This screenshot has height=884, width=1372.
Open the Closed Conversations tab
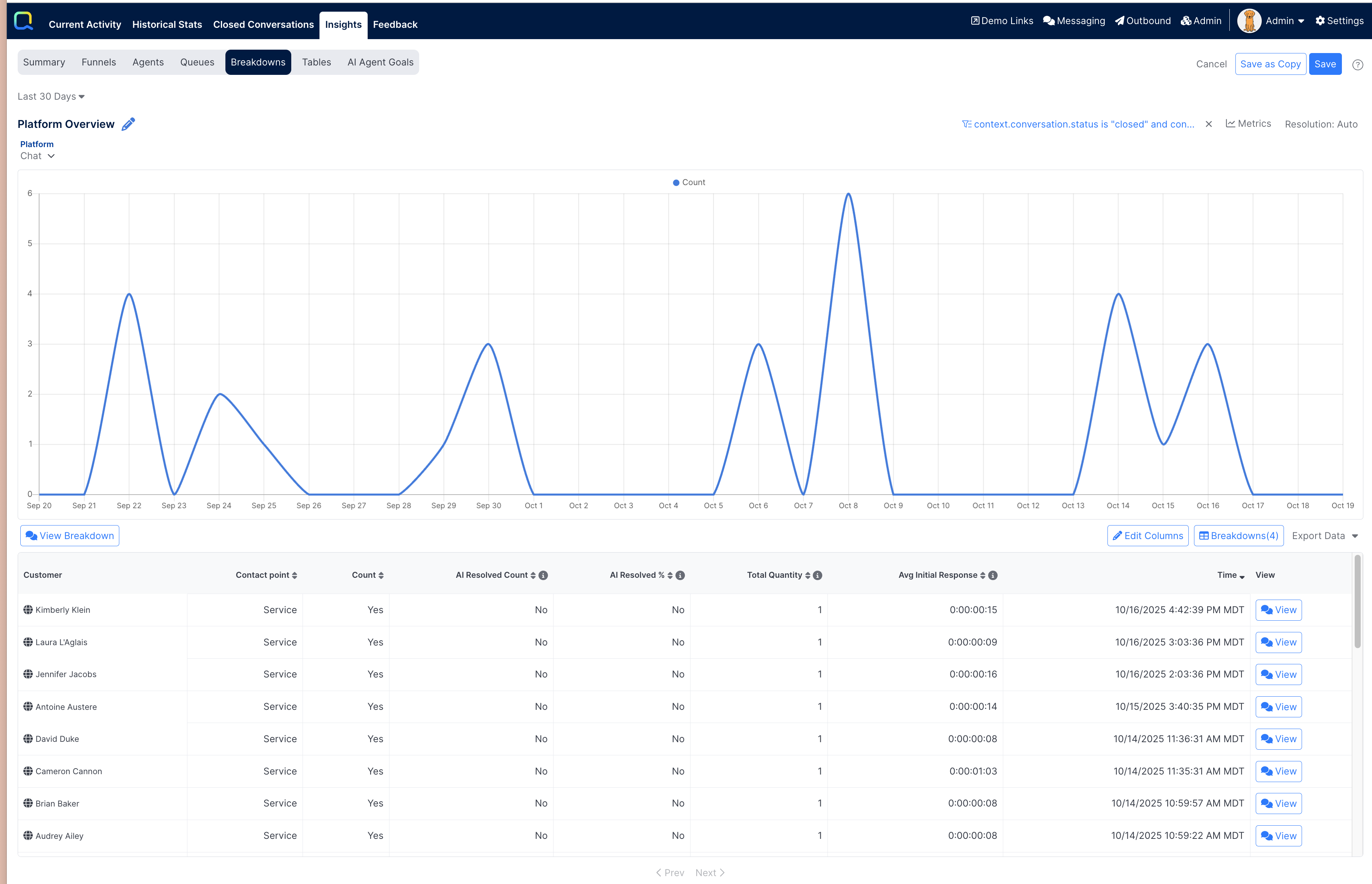pyautogui.click(x=263, y=24)
